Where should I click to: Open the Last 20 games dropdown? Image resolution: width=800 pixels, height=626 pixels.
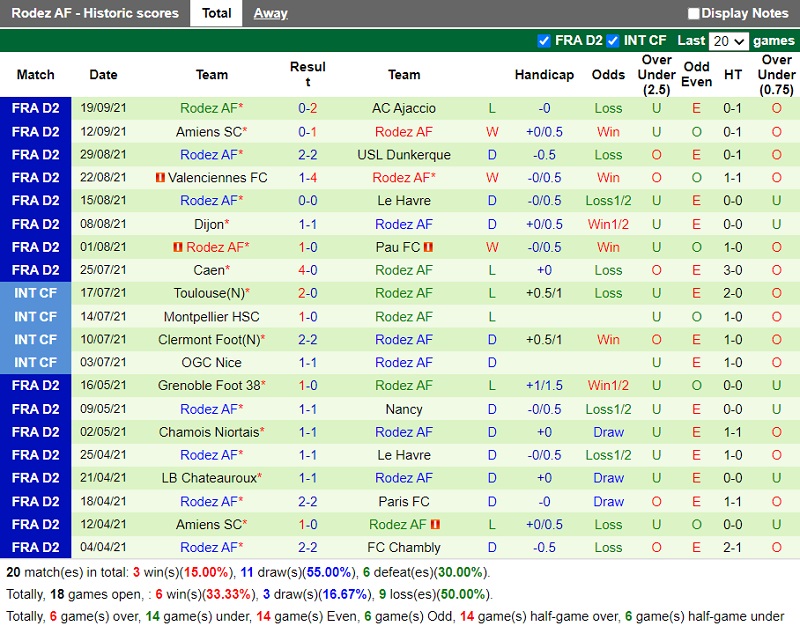(x=728, y=41)
